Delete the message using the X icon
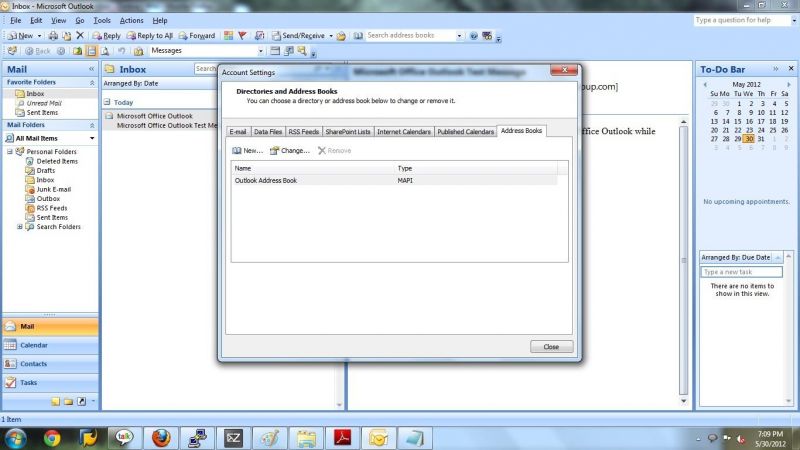This screenshot has height=450, width=800. pos(80,35)
